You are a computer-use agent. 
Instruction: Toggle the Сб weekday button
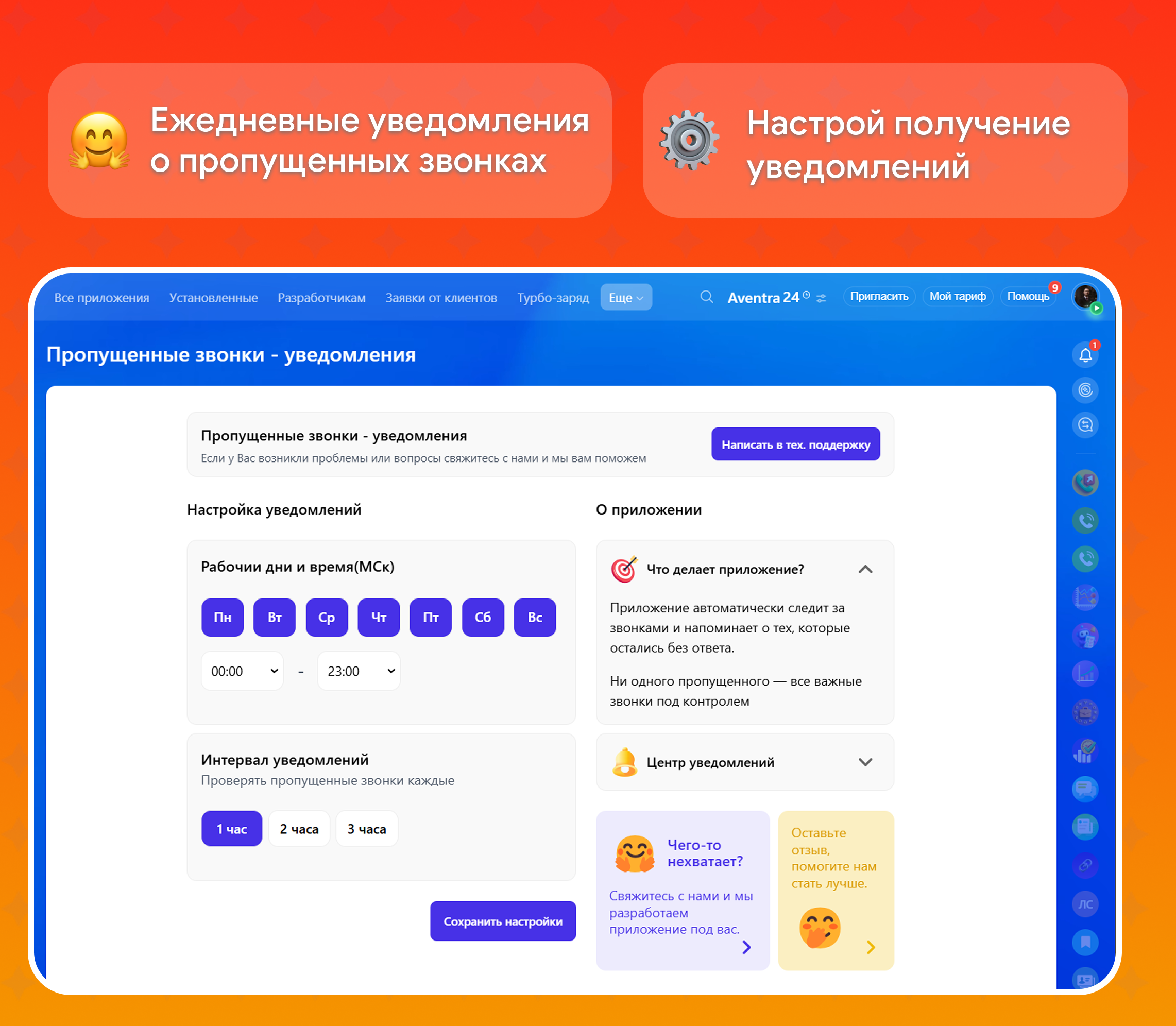click(483, 617)
